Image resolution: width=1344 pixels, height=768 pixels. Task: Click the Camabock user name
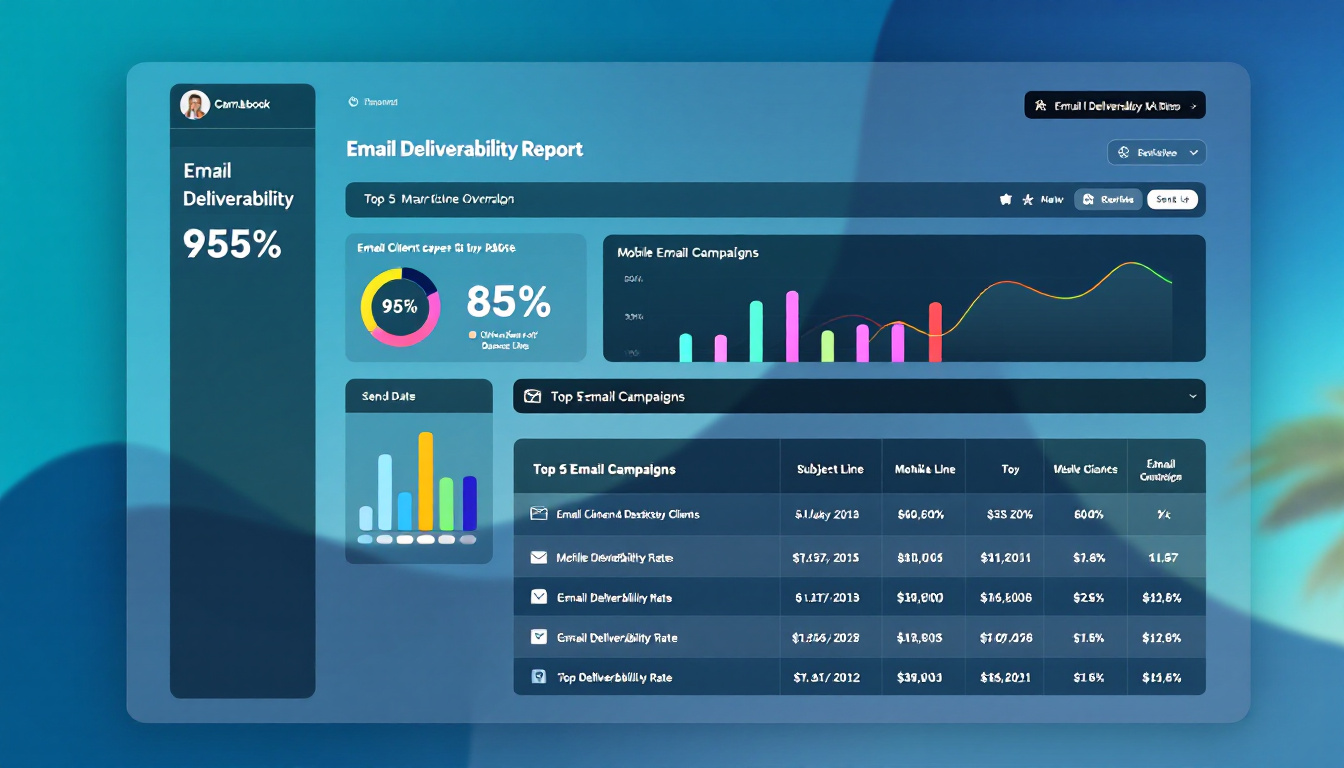coord(242,104)
